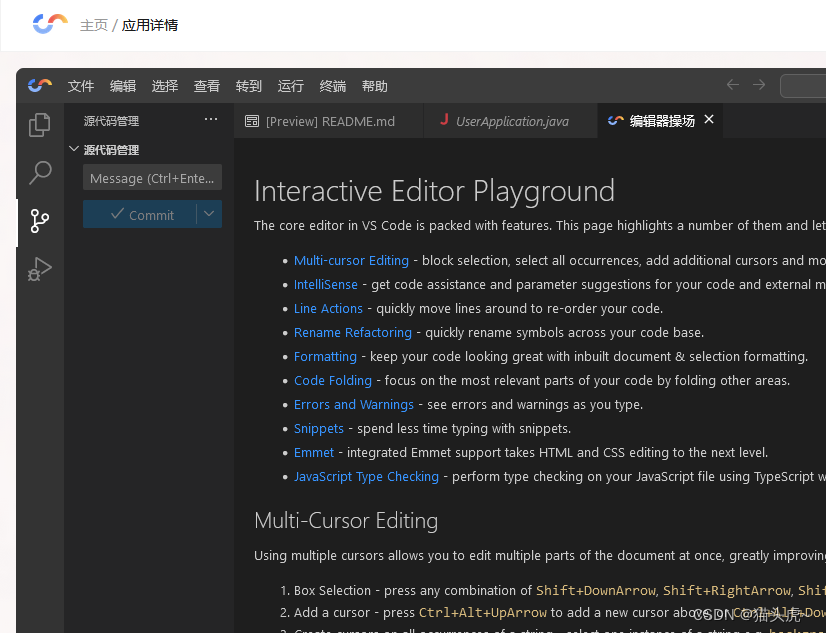Select the 编辑器操场 tab

tap(660, 121)
